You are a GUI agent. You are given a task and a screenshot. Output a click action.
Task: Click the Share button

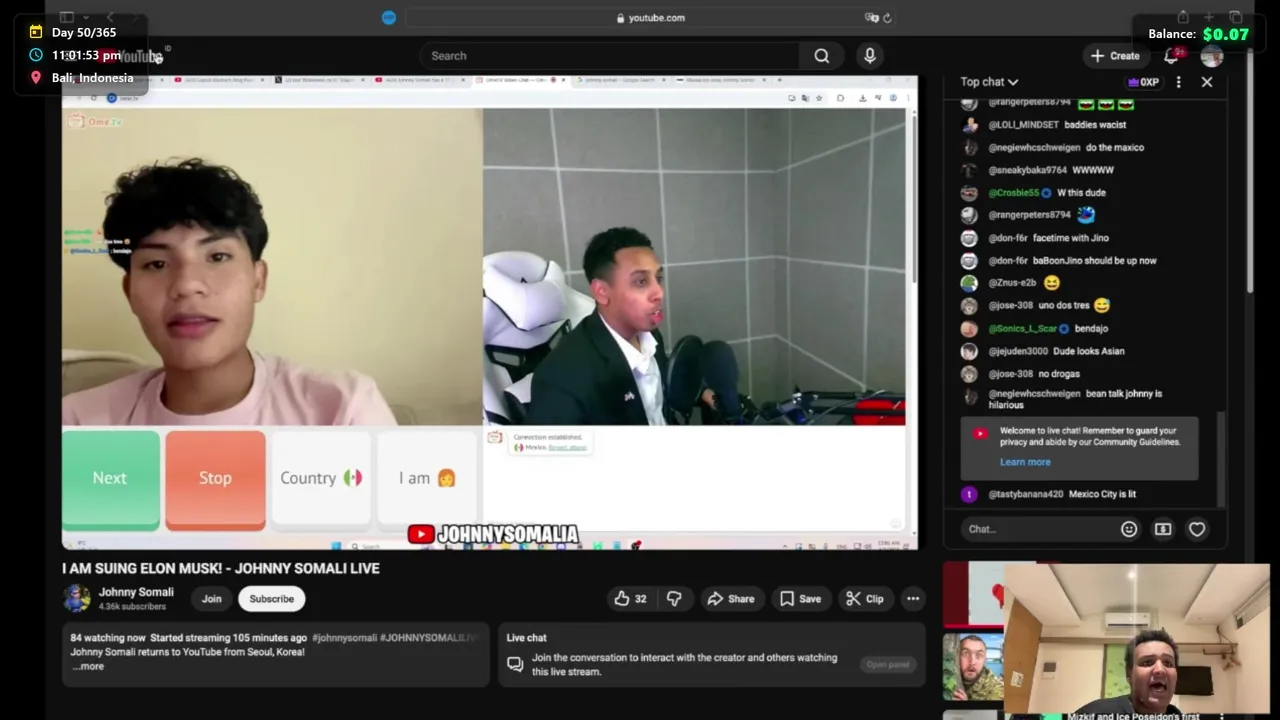(731, 599)
